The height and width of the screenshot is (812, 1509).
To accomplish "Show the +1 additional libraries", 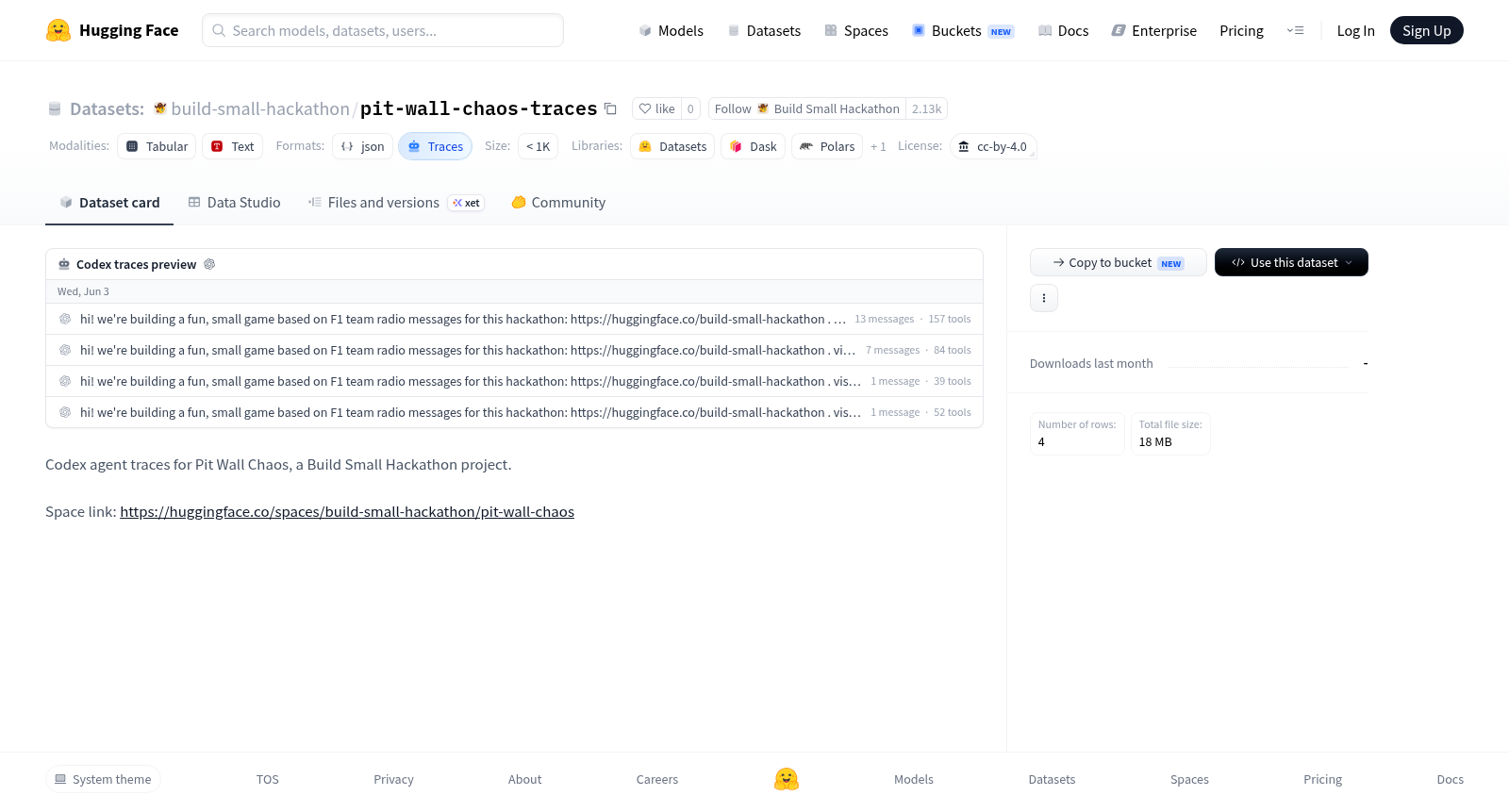I will (x=878, y=147).
